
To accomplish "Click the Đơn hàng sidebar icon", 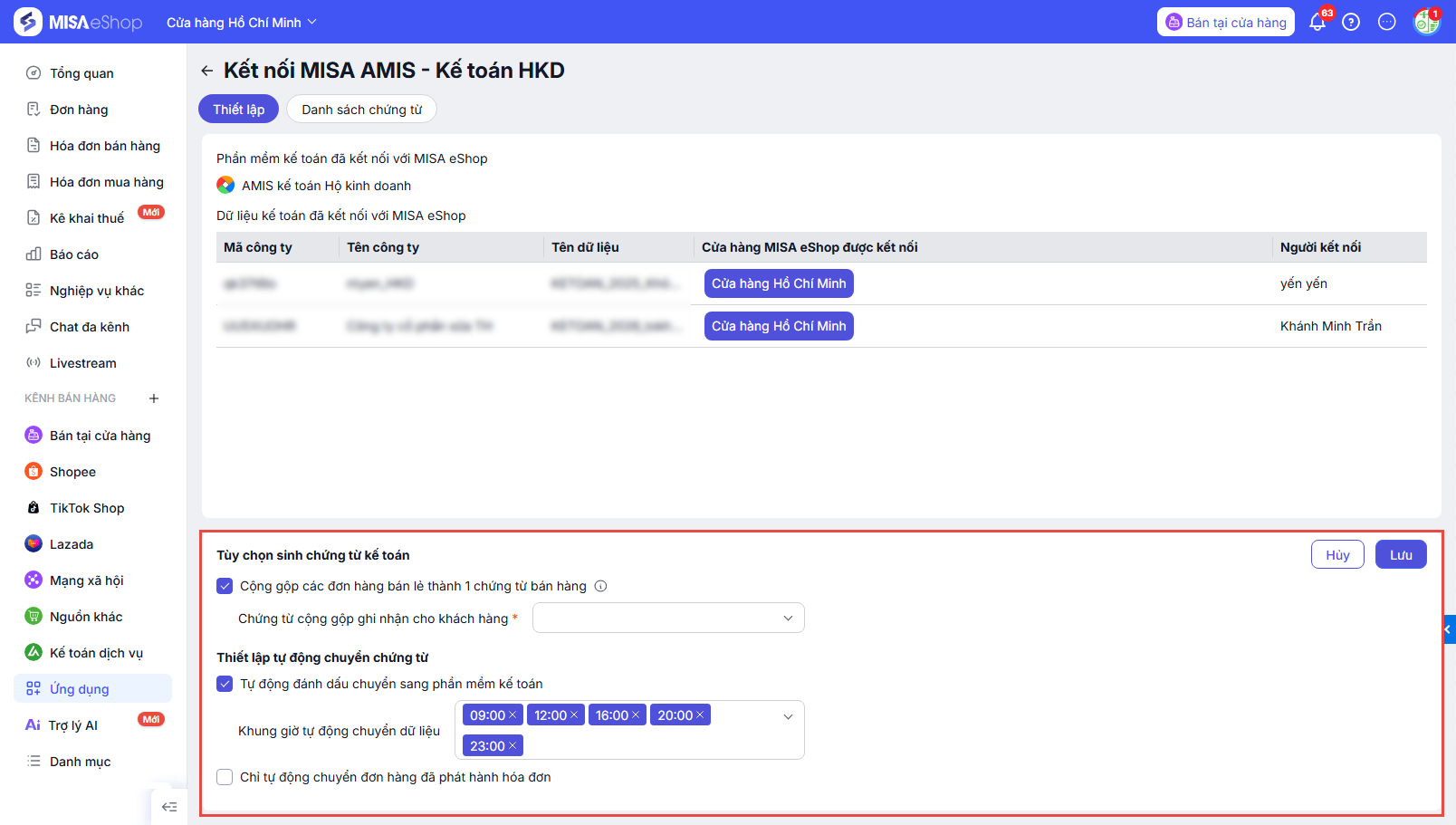I will pyautogui.click(x=34, y=110).
